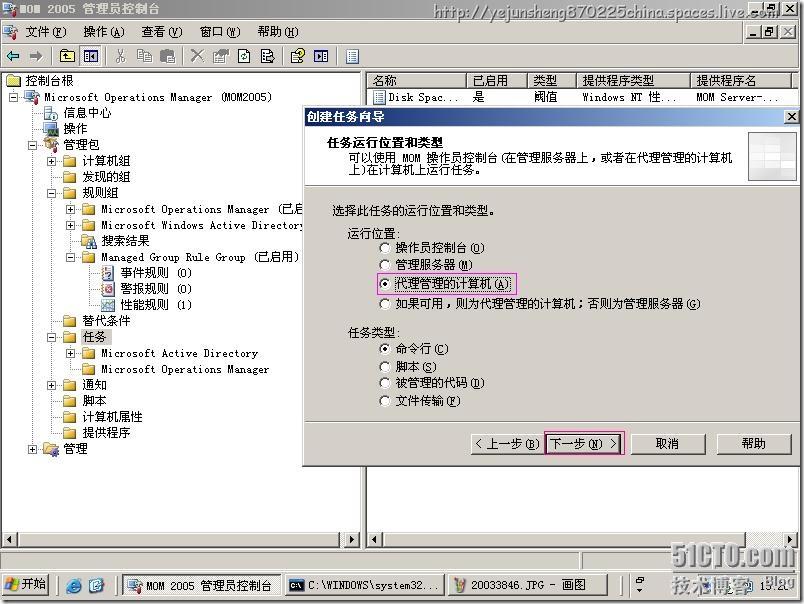Screen dimensions: 804x604
Task: Select 搜索结果 tree item
Action: (x=125, y=241)
